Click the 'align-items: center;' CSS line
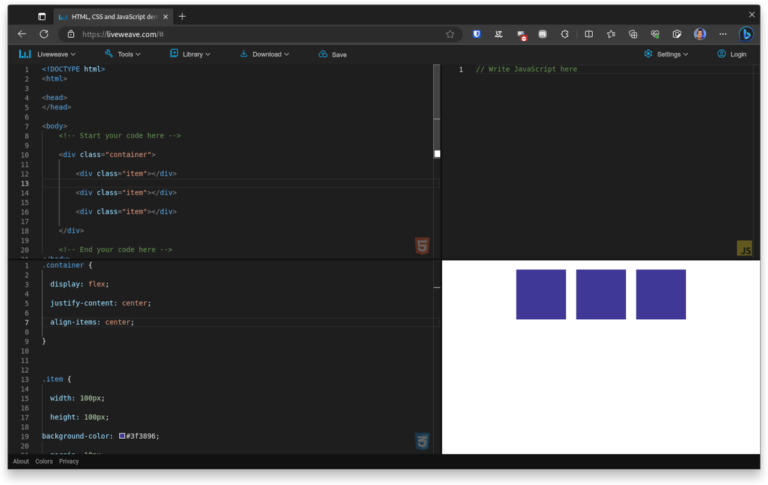The image size is (768, 485). tap(92, 322)
